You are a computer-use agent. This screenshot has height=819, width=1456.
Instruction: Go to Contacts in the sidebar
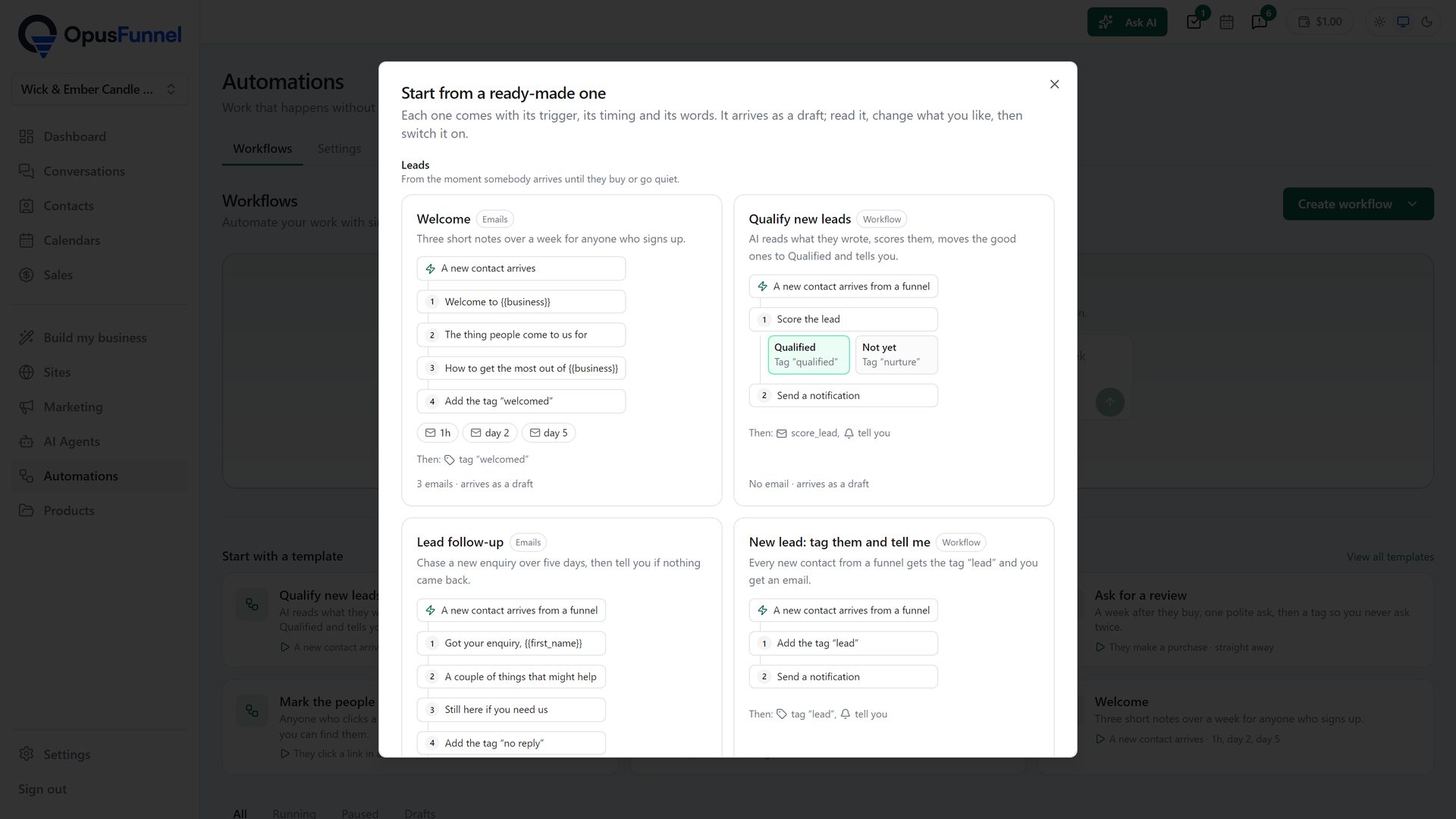pyautogui.click(x=99, y=206)
